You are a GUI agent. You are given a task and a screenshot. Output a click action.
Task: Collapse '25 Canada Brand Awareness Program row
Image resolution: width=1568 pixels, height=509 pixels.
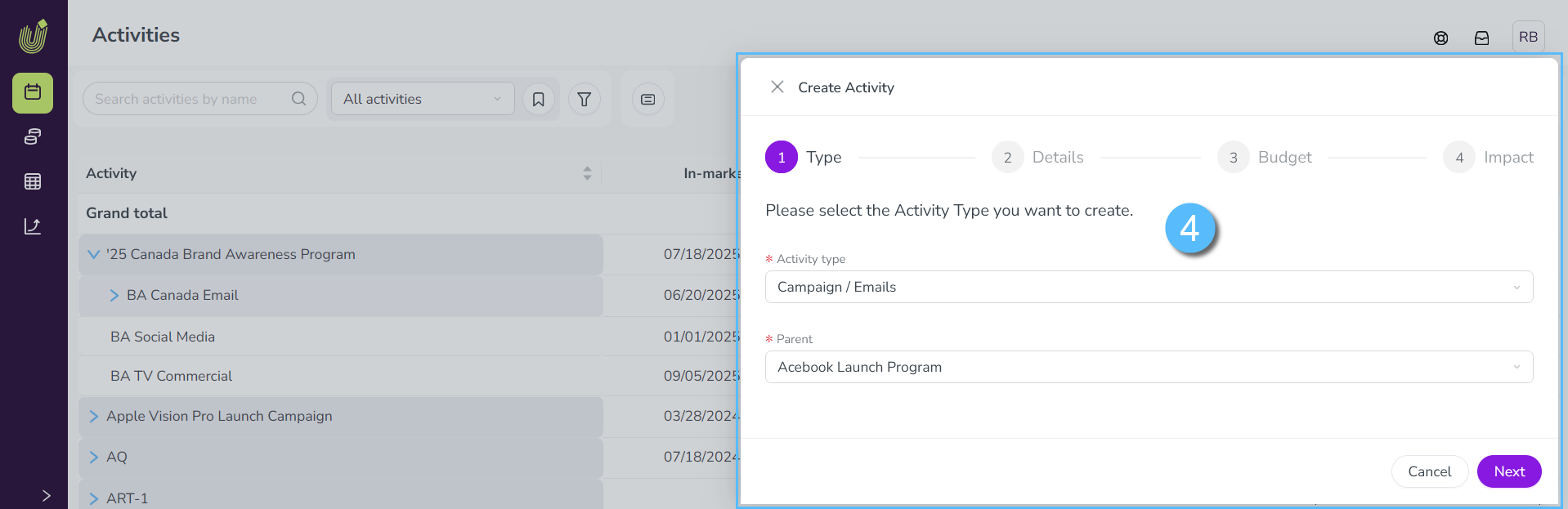coord(94,254)
